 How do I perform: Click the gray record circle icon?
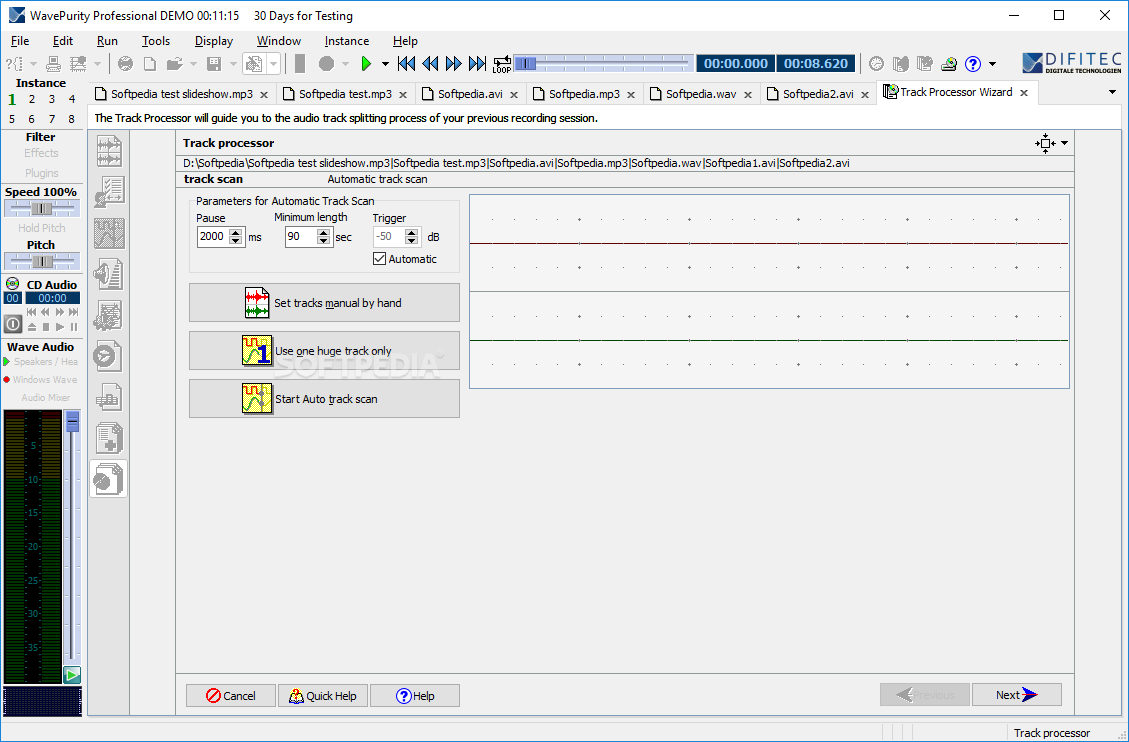[326, 64]
